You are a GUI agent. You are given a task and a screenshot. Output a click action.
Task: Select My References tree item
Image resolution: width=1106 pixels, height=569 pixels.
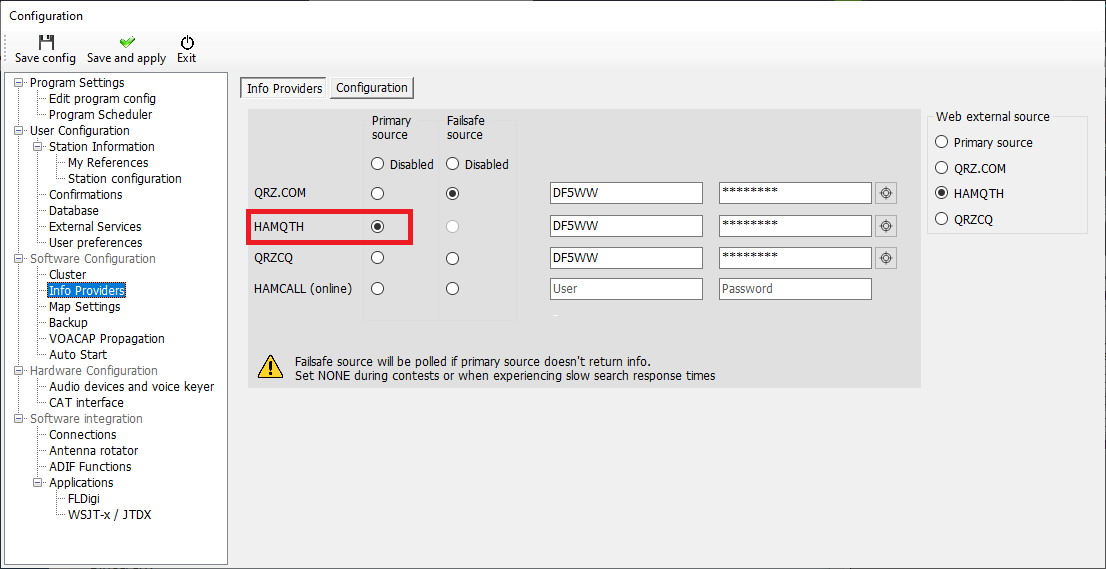click(x=108, y=163)
